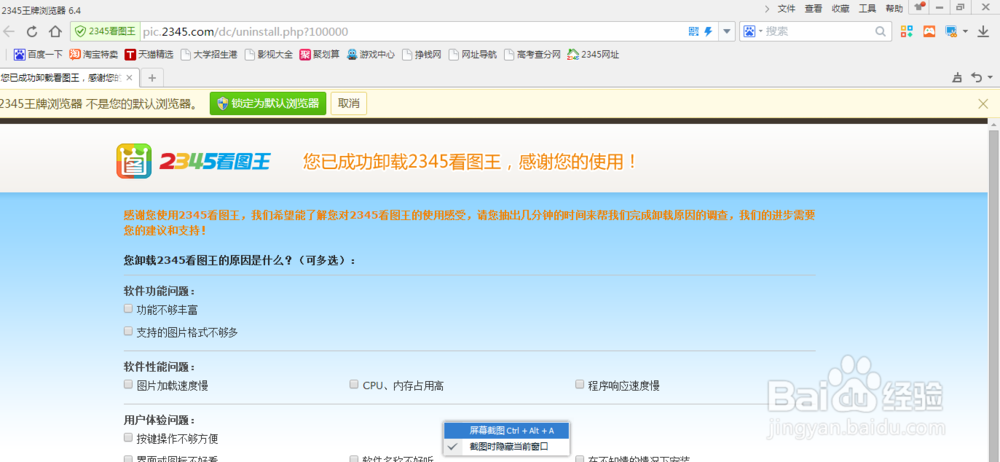The height and width of the screenshot is (462, 1000).
Task: Open the screenshot tool dropdown arrow
Action: (965, 31)
